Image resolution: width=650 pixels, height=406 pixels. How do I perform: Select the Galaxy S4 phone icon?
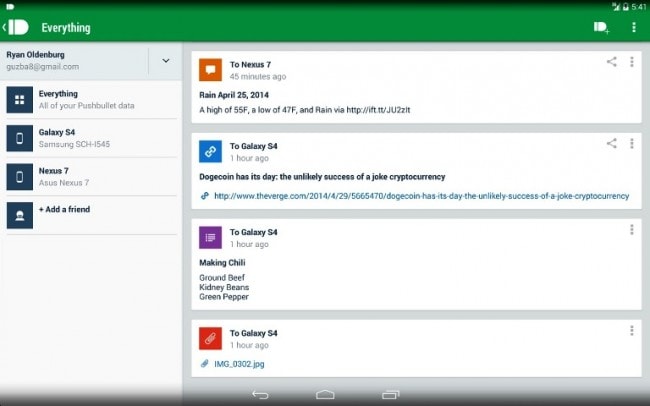pyautogui.click(x=19, y=138)
